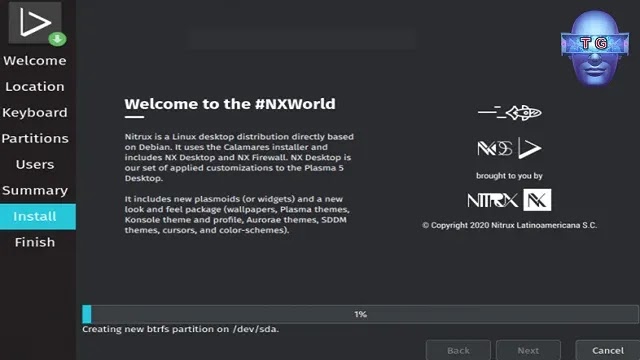Click the white NX square logo

click(x=537, y=200)
